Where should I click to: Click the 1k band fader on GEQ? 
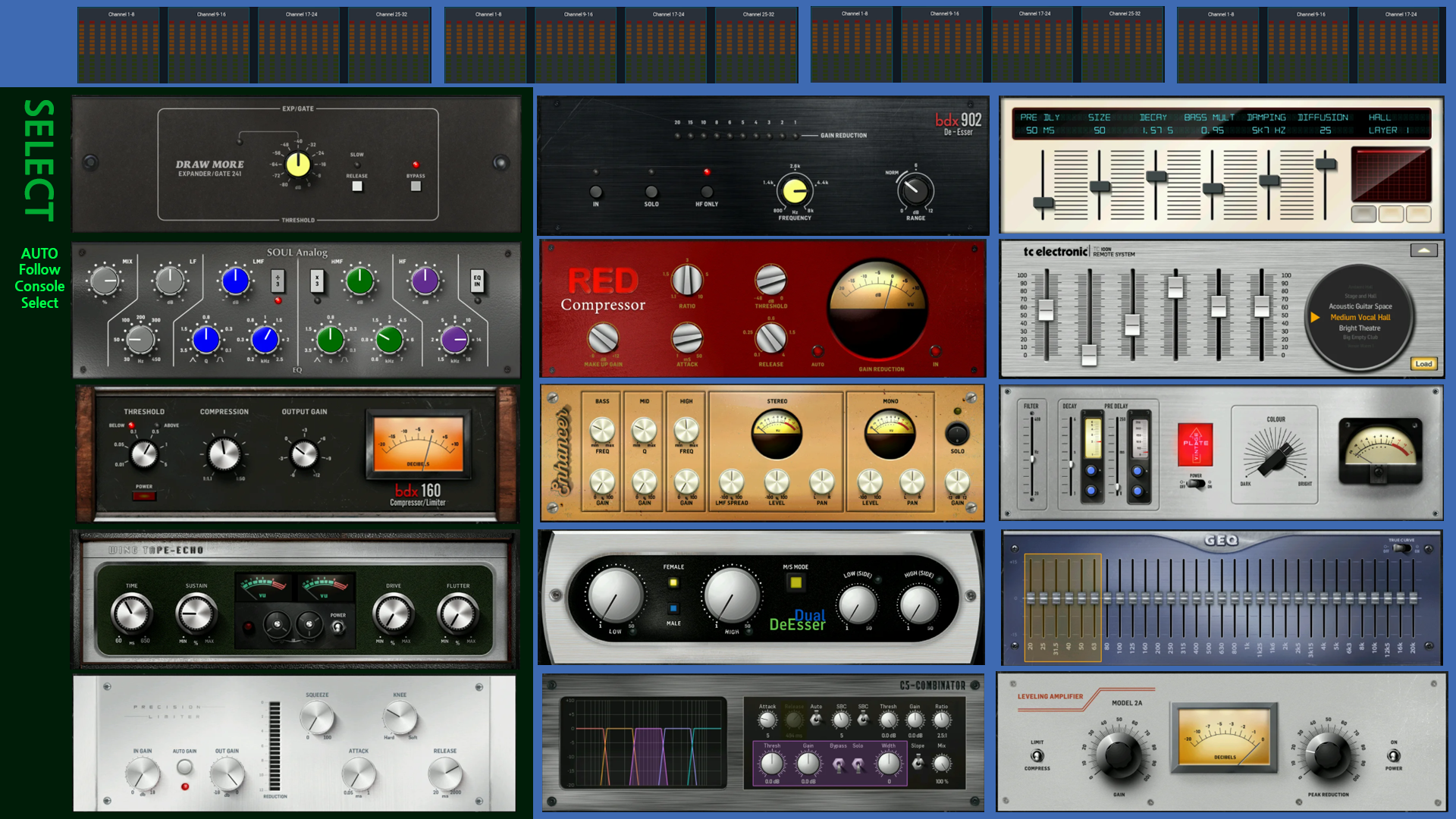point(1247,598)
